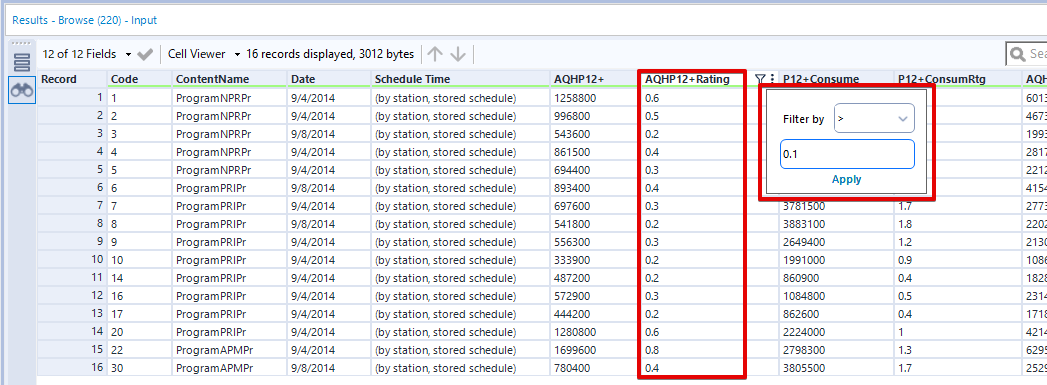This screenshot has height=385, width=1047.
Task: Select P12+ConsumRtg cell 1.2
Action: pyautogui.click(x=958, y=242)
